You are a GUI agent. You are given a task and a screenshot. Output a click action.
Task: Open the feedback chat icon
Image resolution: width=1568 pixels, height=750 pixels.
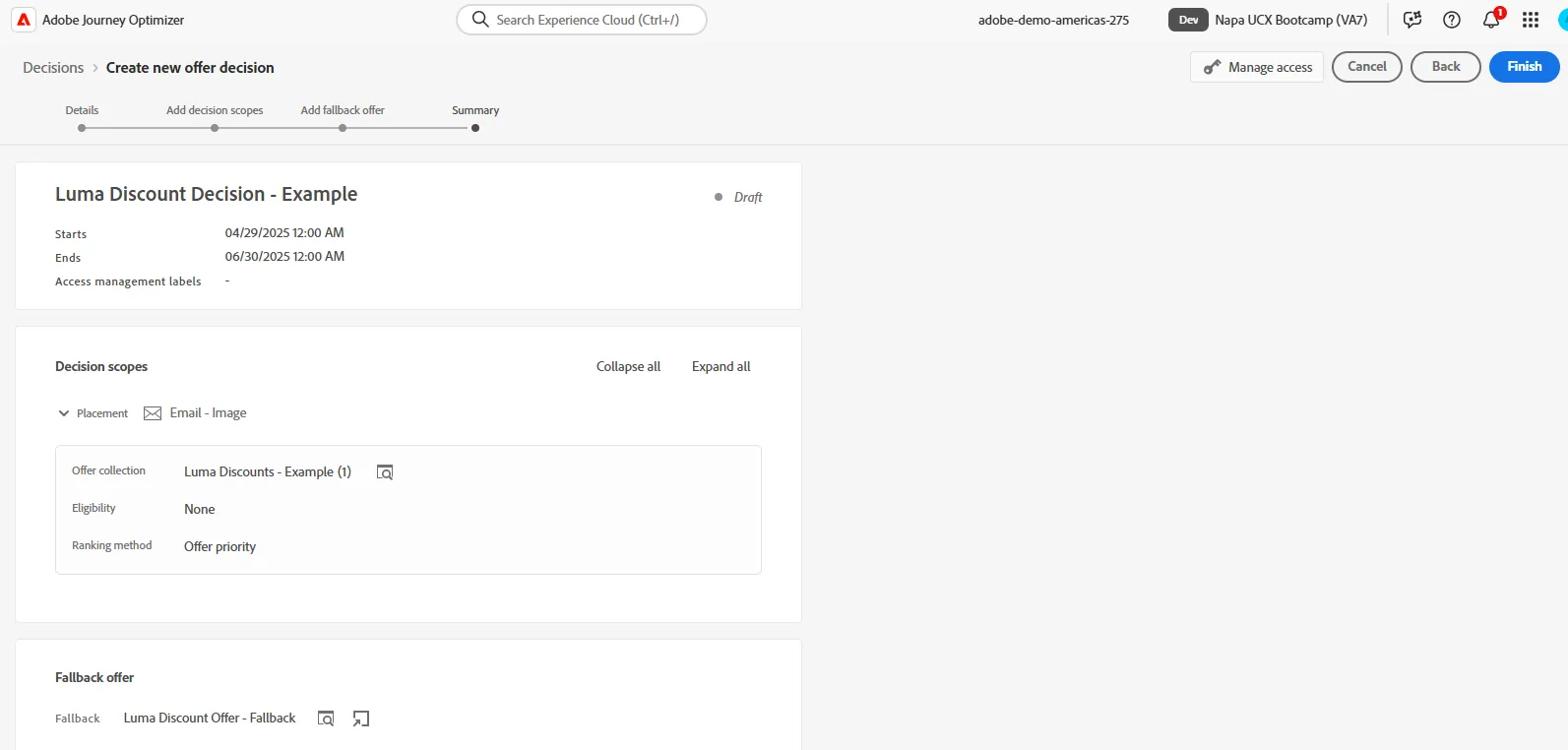tap(1412, 20)
